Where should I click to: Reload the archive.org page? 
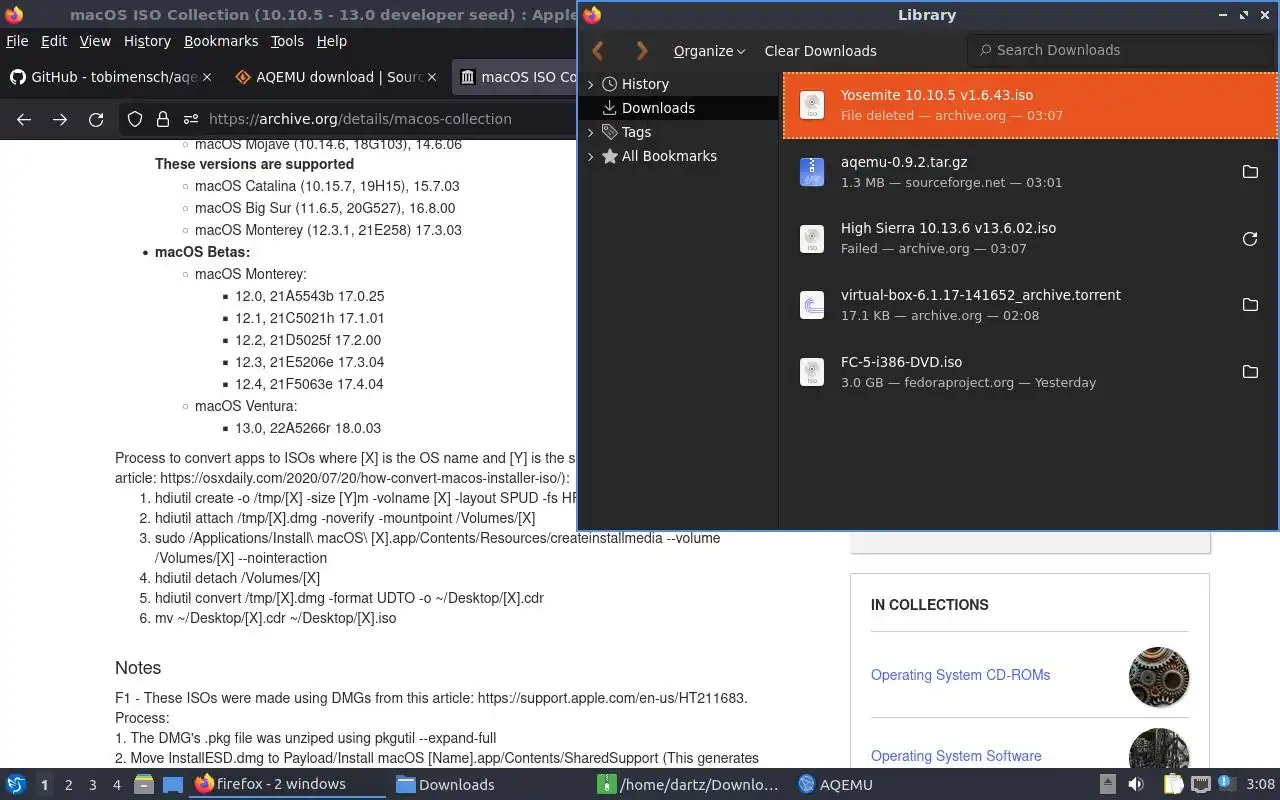click(x=96, y=119)
